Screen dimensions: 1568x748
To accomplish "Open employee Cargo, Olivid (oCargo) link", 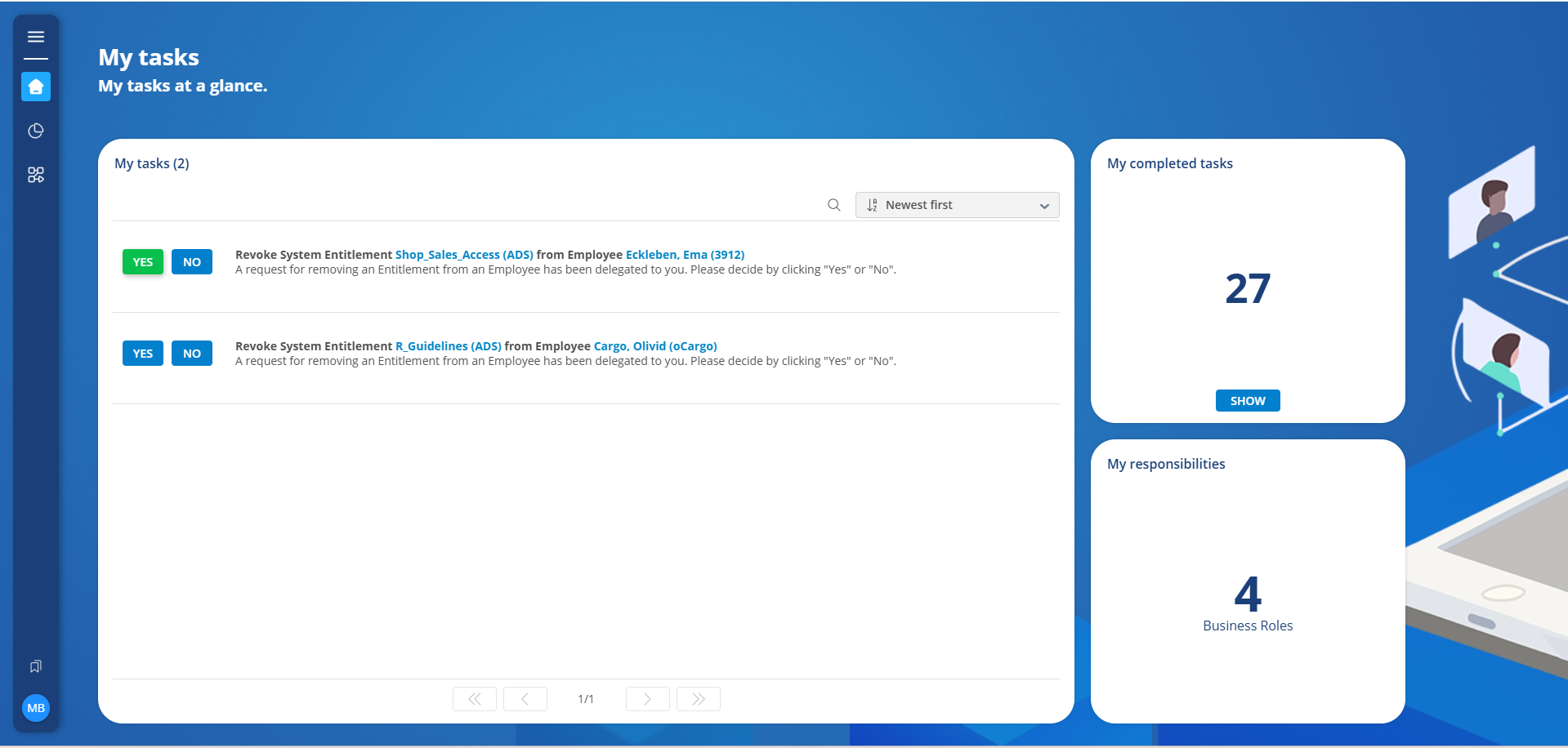I will click(655, 346).
